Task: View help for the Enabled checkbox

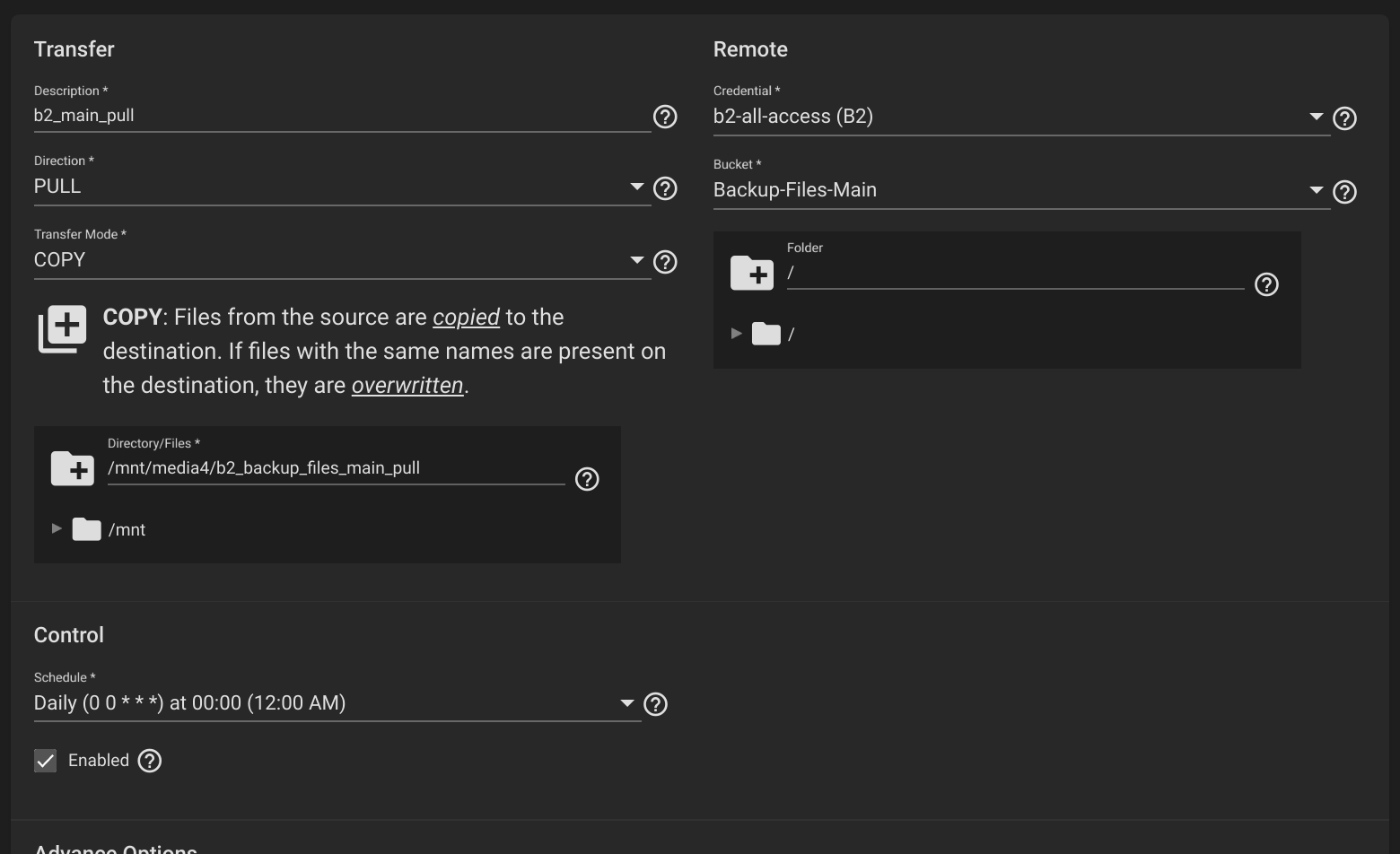Action: pyautogui.click(x=150, y=761)
